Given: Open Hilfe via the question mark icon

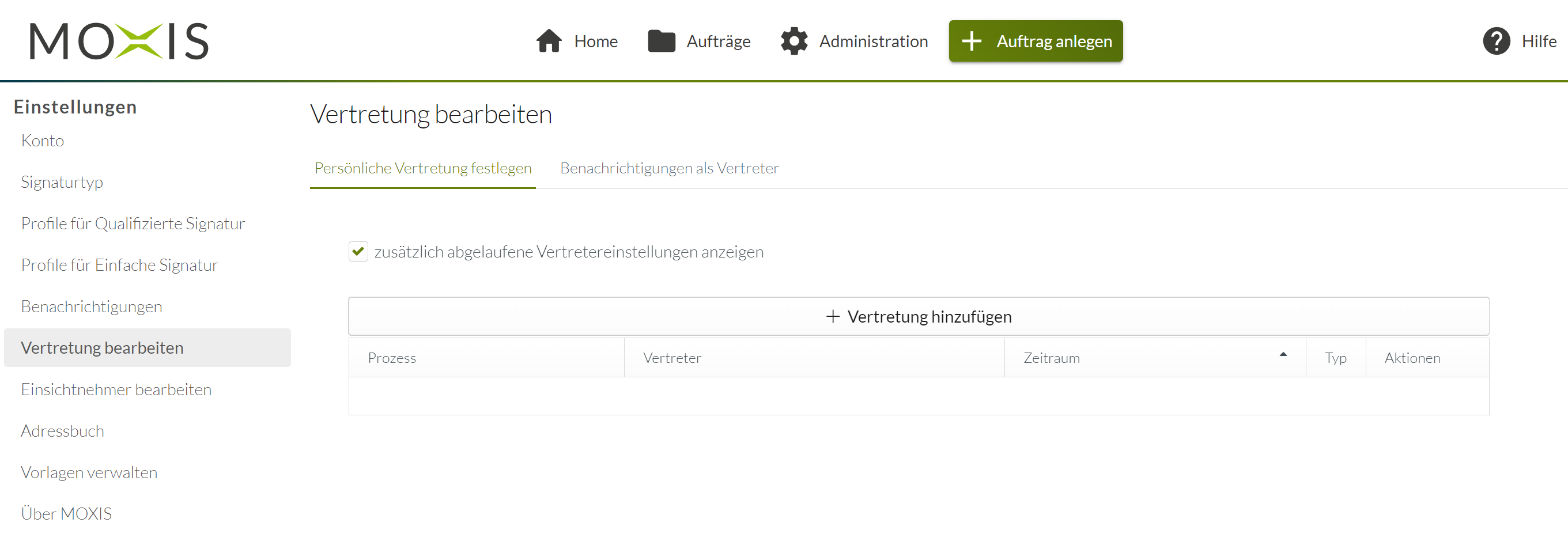Looking at the screenshot, I should point(1497,41).
